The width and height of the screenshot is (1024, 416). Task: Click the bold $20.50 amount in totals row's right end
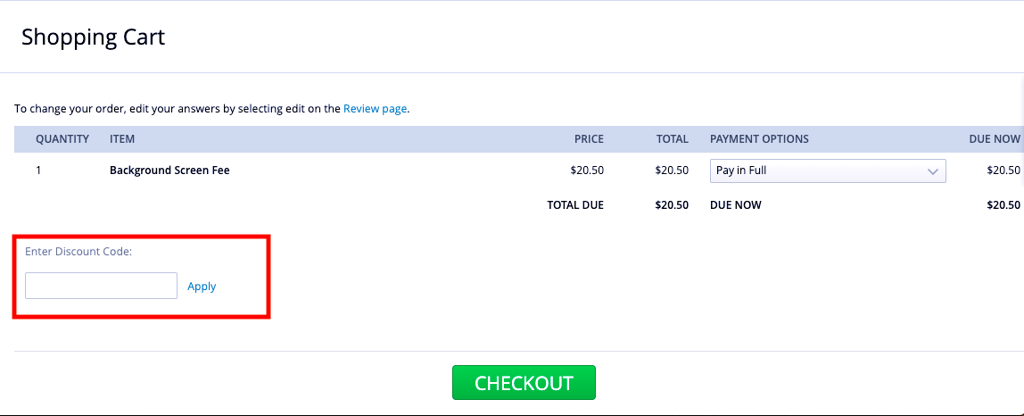[1003, 205]
